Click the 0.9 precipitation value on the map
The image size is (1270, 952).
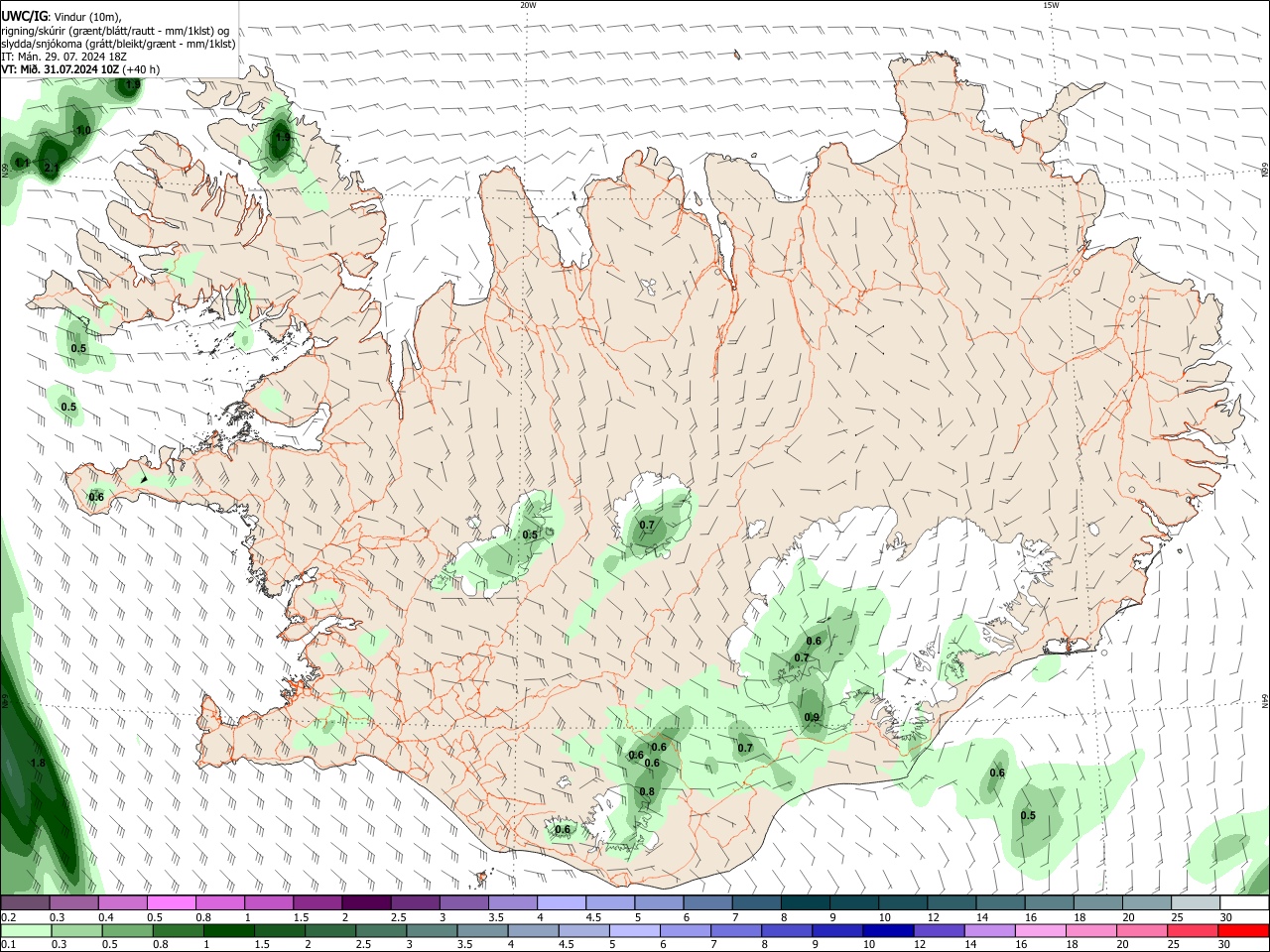pyautogui.click(x=812, y=718)
